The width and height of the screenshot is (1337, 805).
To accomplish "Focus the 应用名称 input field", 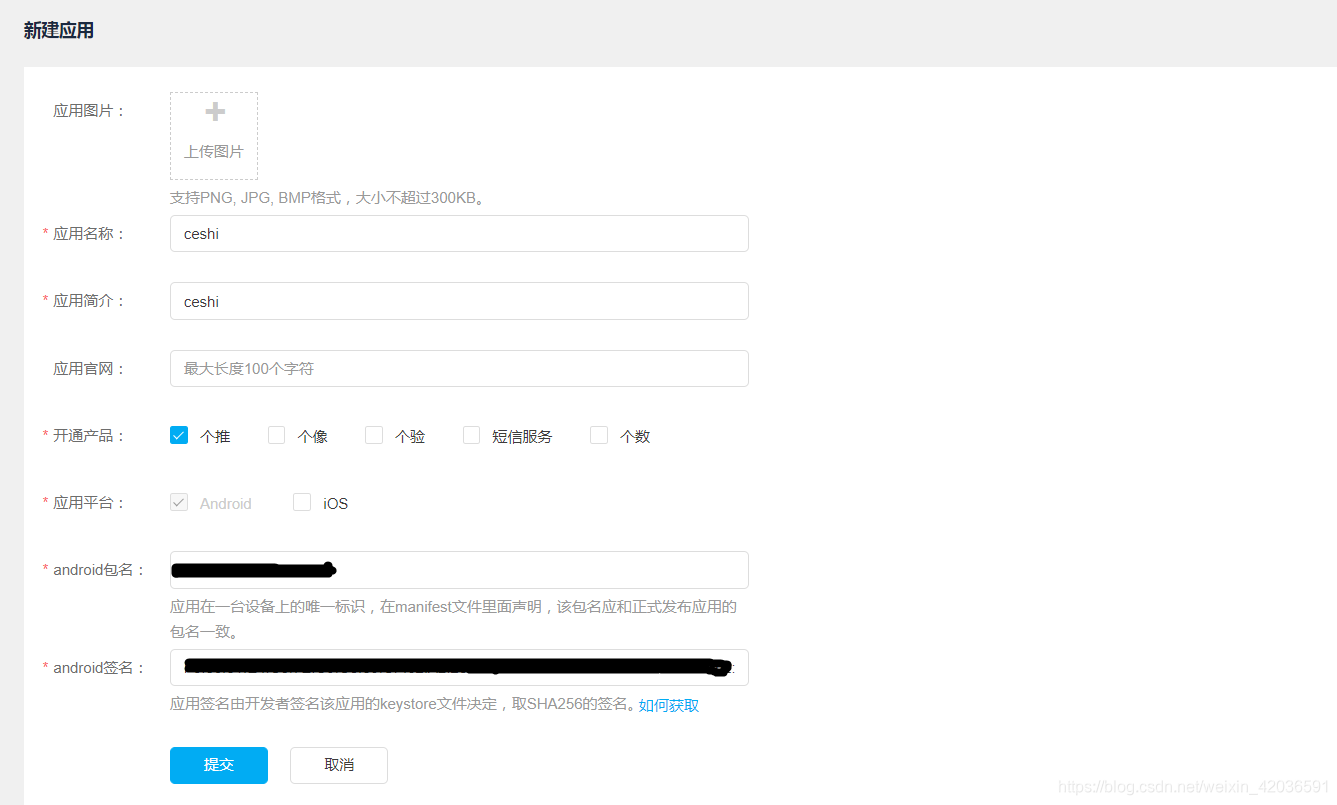I will click(459, 234).
